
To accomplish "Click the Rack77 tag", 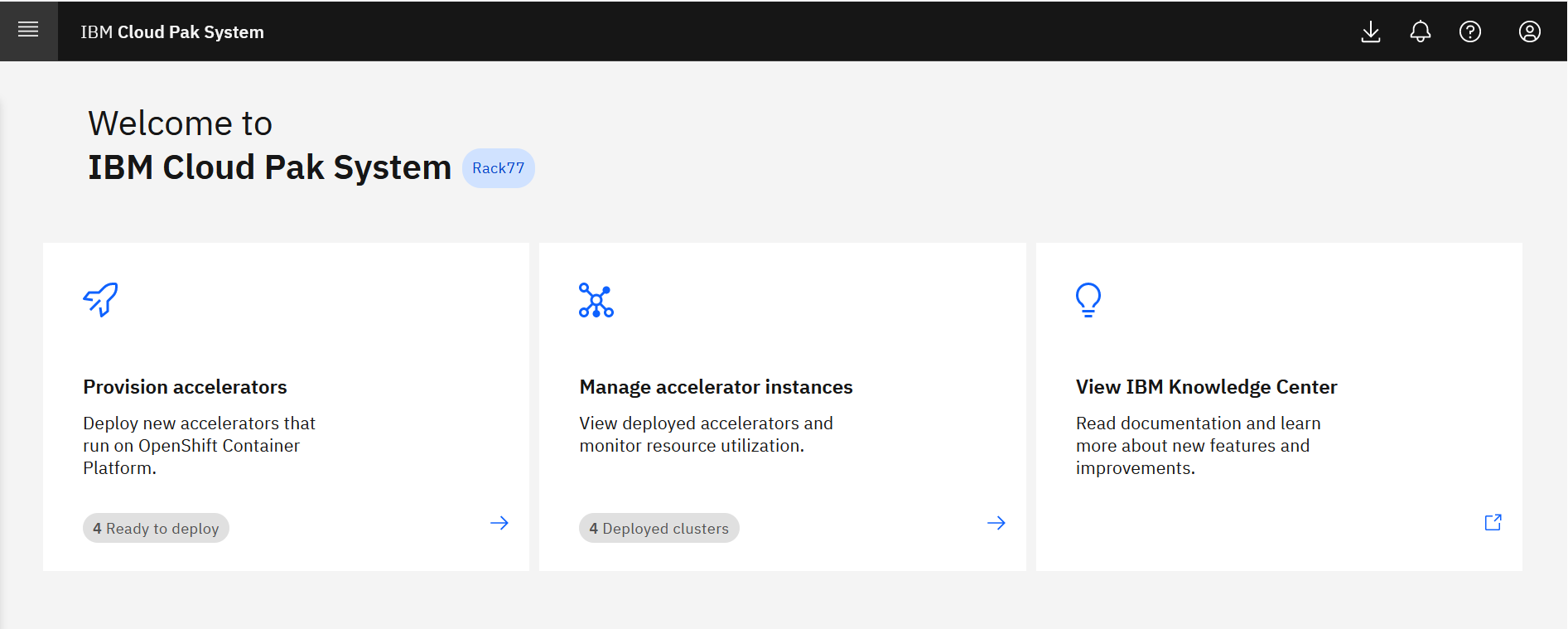I will (499, 168).
